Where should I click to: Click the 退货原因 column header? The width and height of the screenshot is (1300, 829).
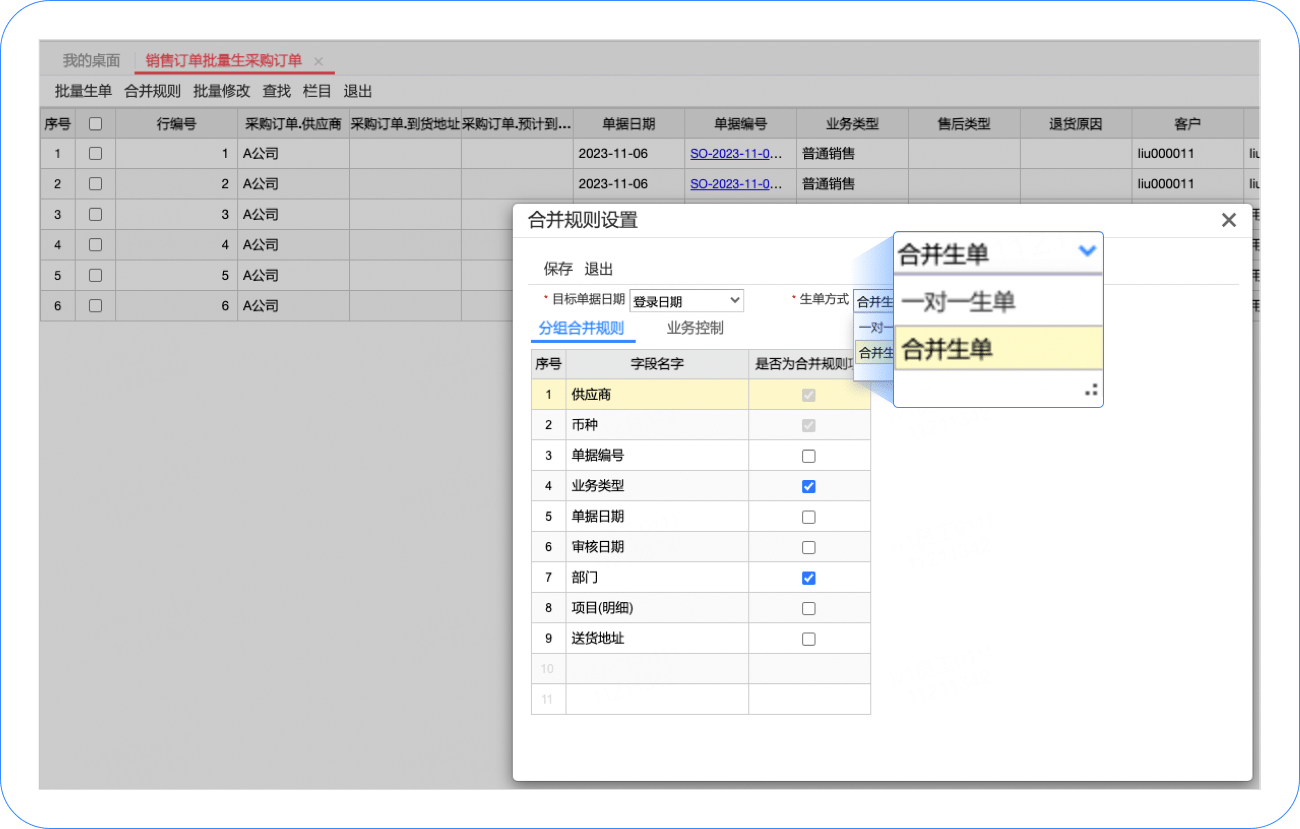(x=1076, y=124)
